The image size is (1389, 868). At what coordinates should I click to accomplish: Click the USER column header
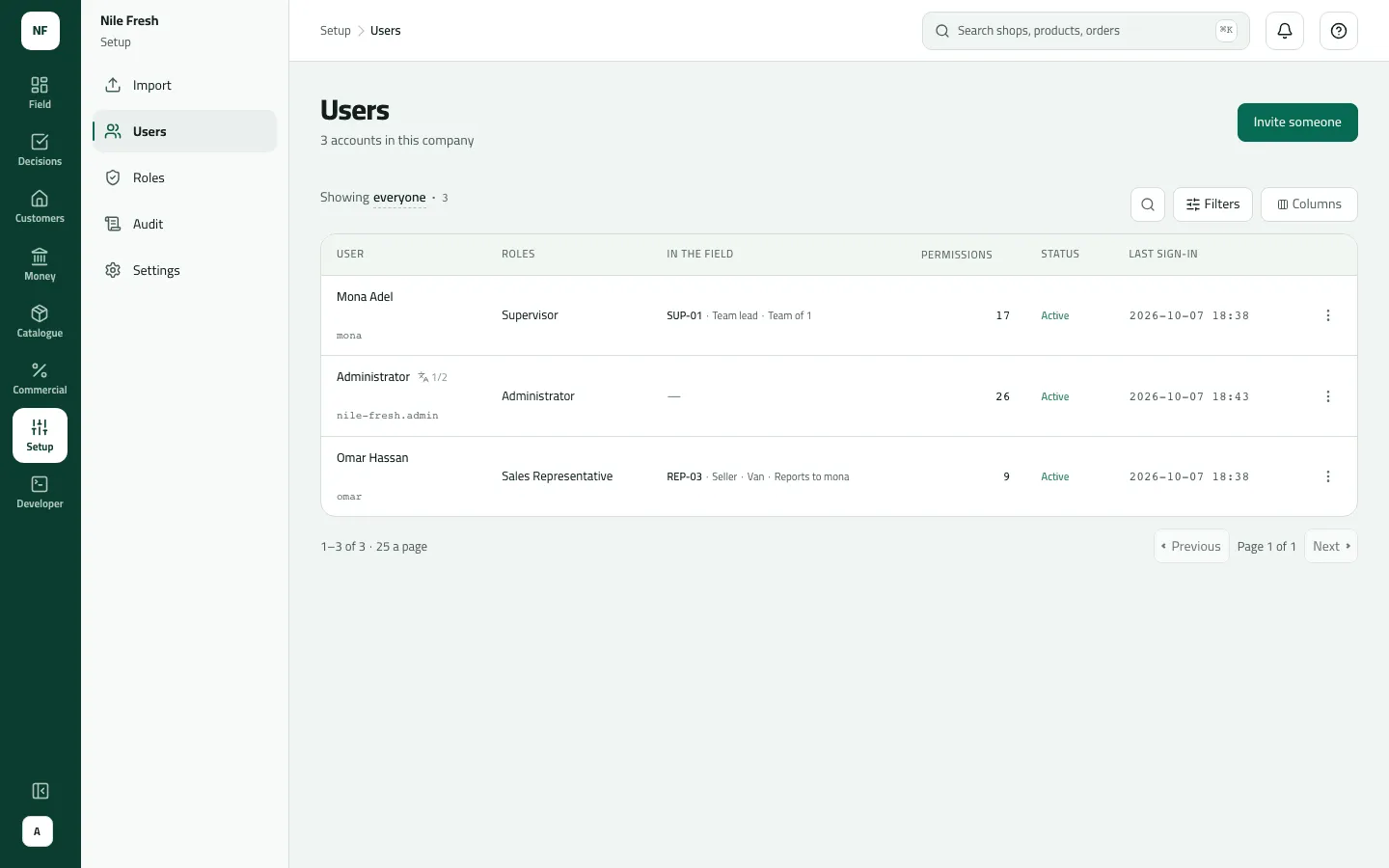(350, 255)
